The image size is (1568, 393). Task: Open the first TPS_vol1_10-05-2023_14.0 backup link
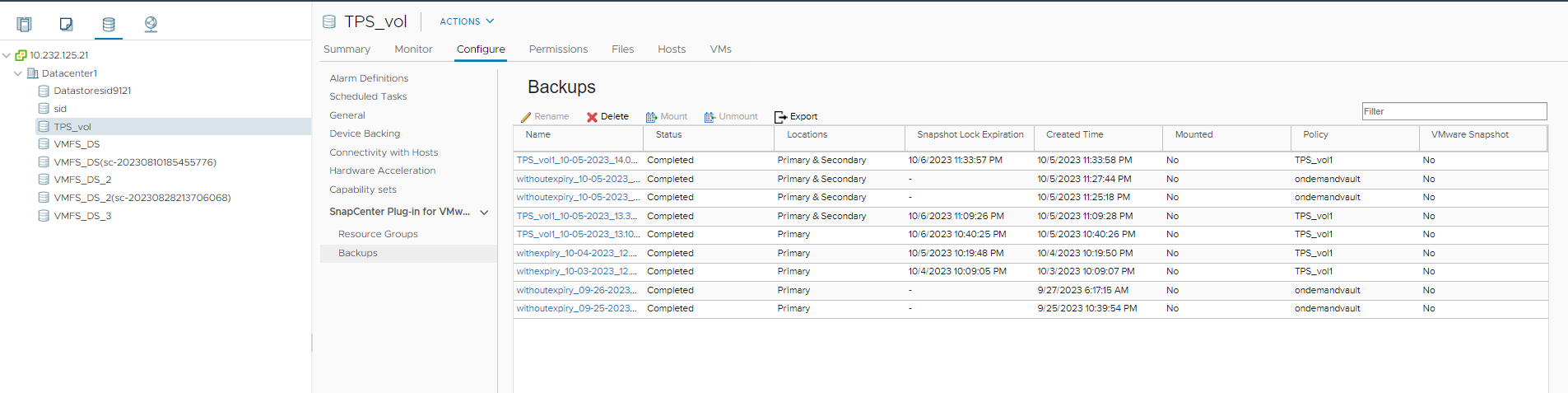576,160
